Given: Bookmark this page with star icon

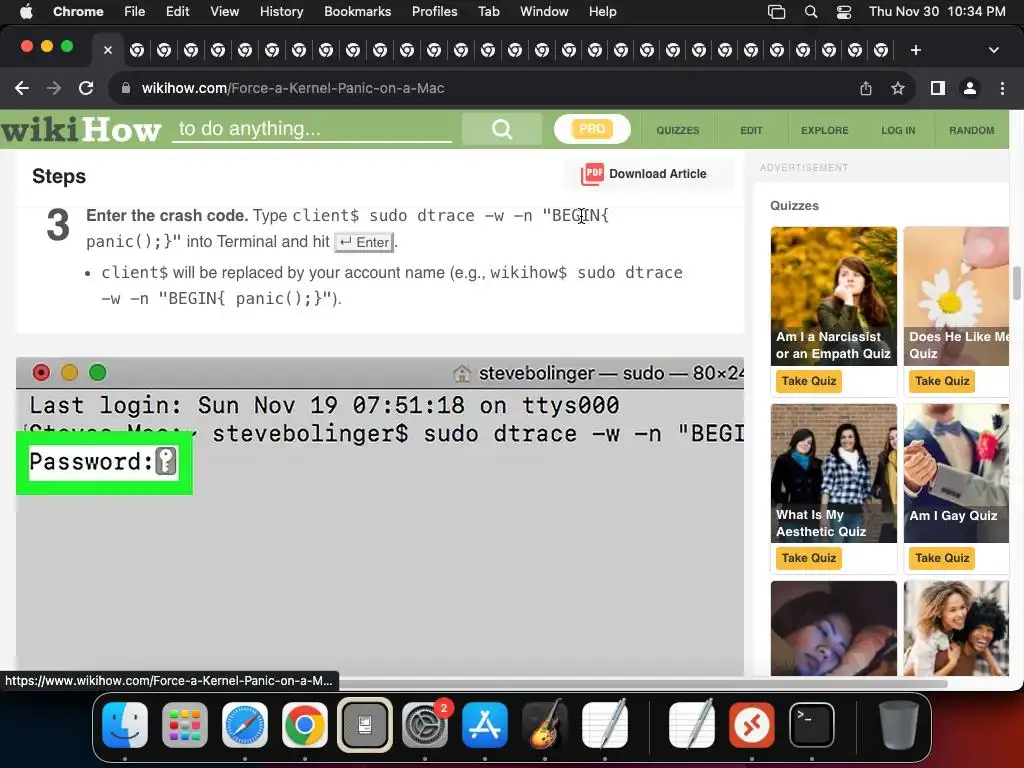Looking at the screenshot, I should click(898, 88).
